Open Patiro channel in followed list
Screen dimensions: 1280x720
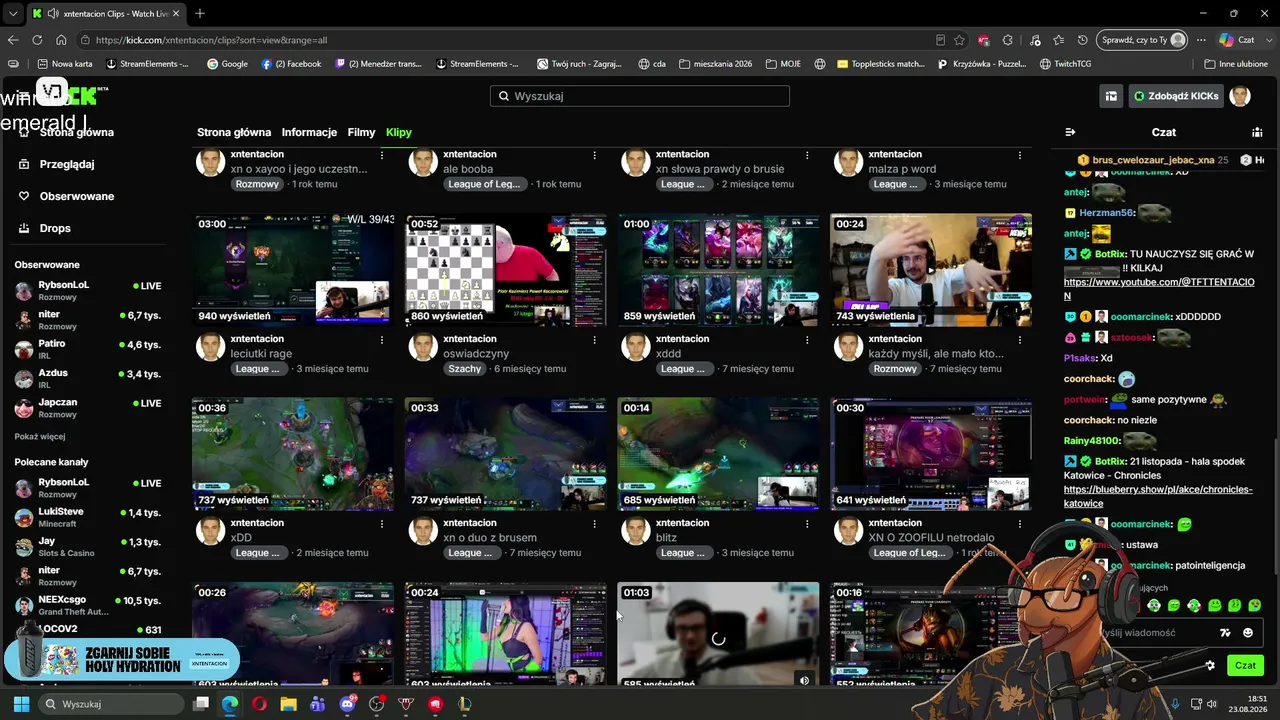click(x=88, y=349)
